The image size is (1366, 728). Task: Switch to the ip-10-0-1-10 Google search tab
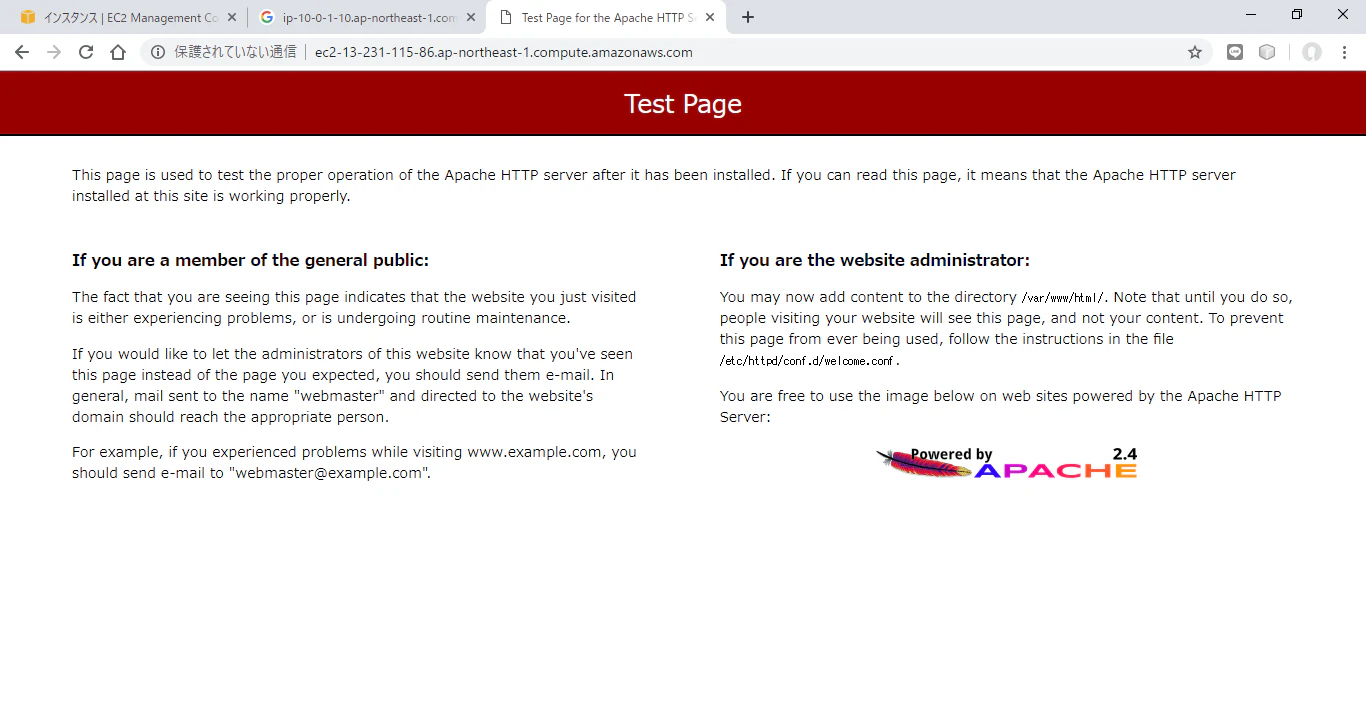pos(366,17)
